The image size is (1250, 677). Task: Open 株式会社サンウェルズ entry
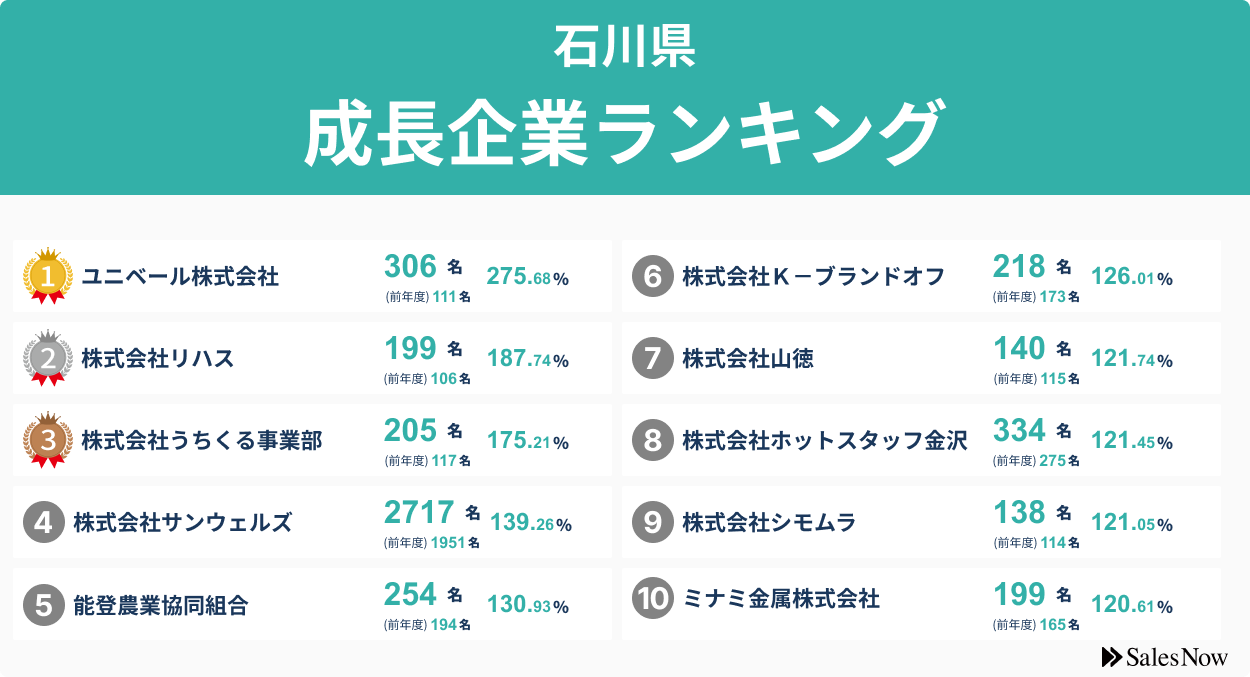[x=183, y=522]
